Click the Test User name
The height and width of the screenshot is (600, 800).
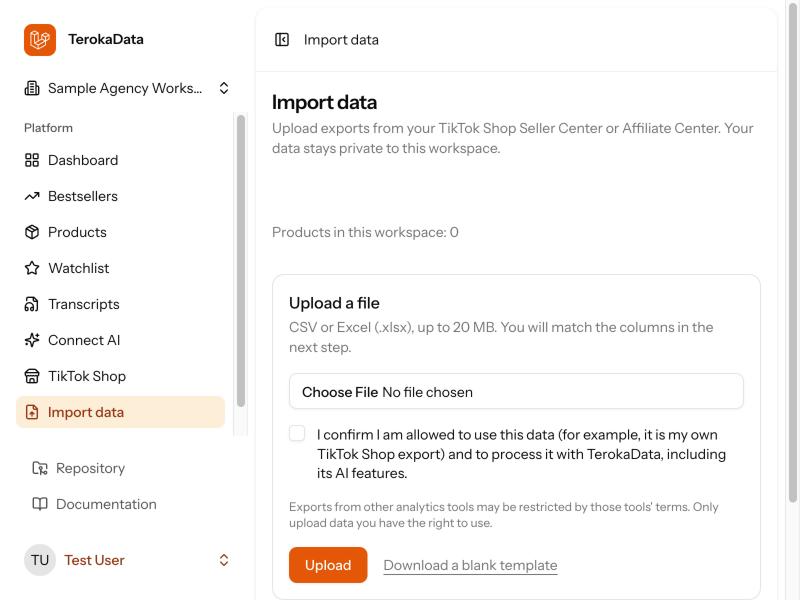tap(94, 560)
